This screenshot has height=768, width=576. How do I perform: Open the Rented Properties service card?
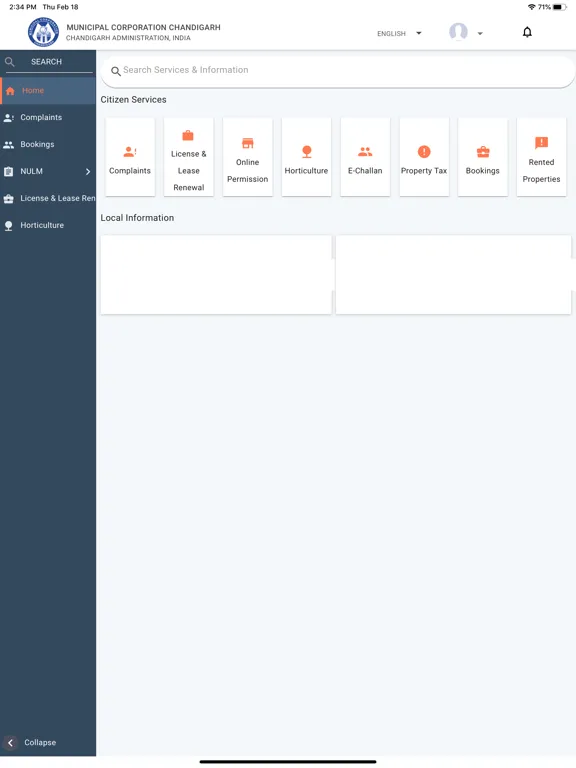pos(541,157)
